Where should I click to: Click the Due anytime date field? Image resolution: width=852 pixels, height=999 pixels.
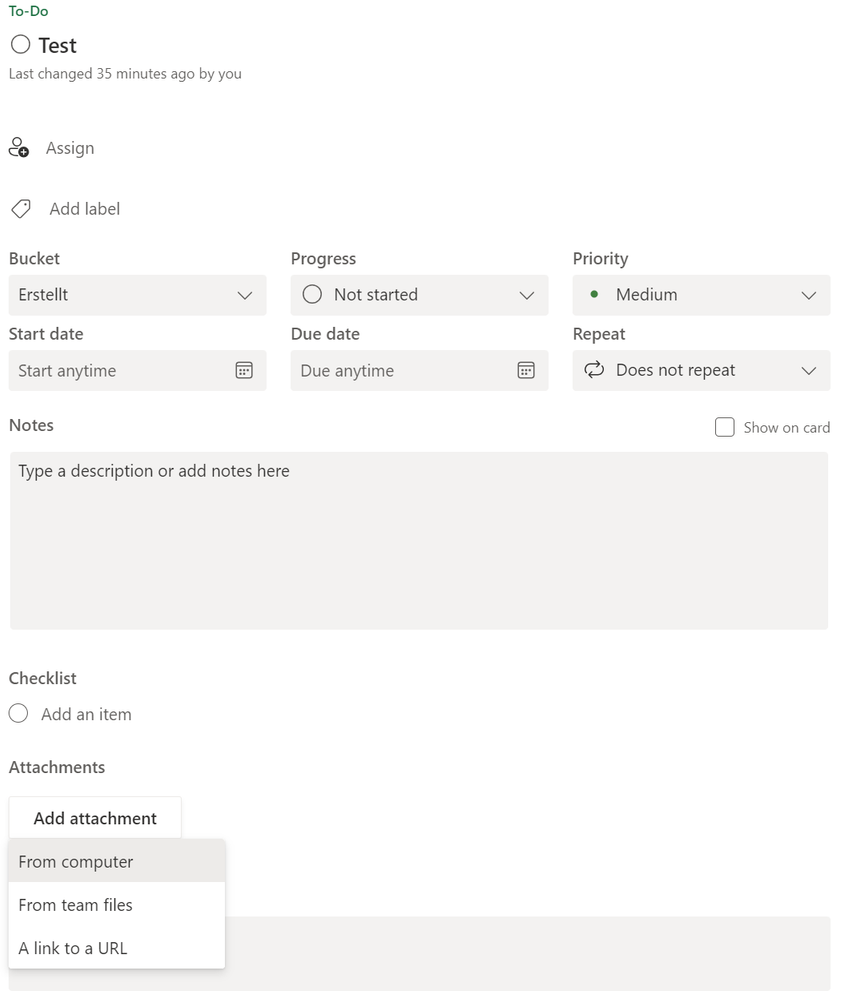(x=419, y=370)
